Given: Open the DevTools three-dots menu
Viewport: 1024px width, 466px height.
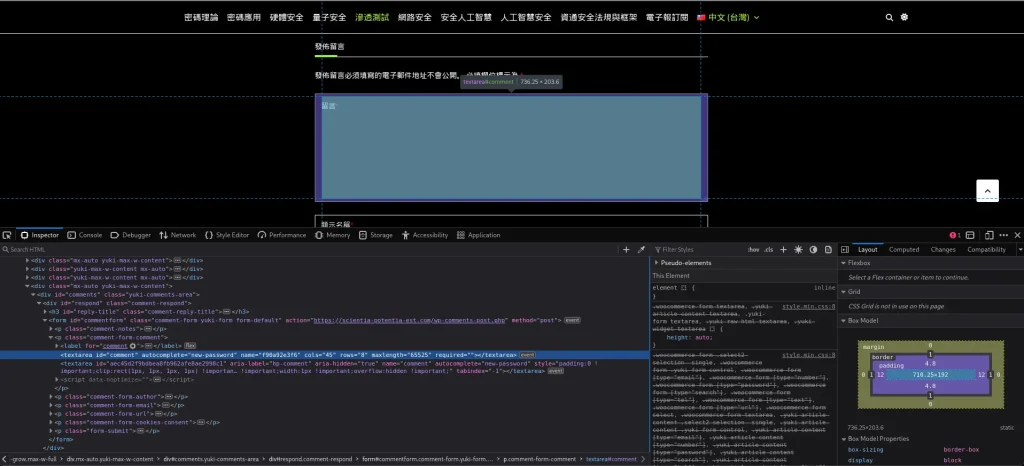Looking at the screenshot, I should (x=1003, y=235).
